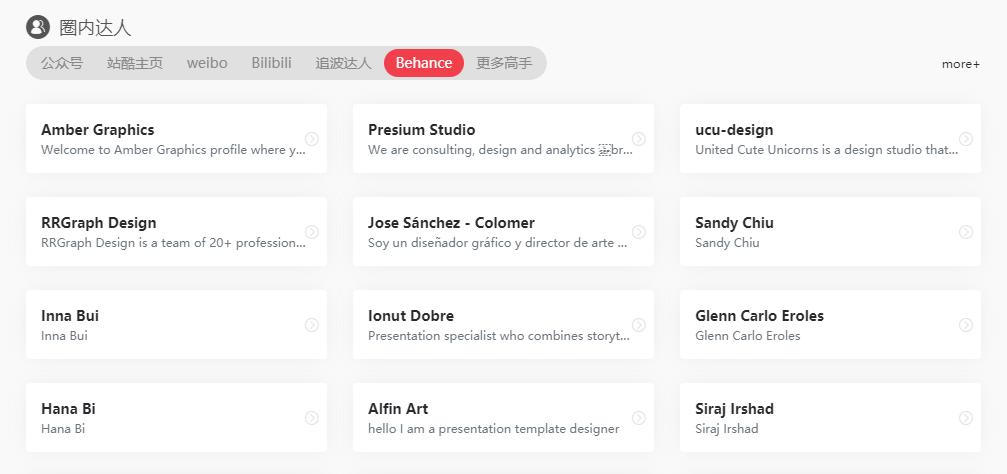Image resolution: width=1007 pixels, height=474 pixels.
Task: Click the arrow icon on Sandy Chiu card
Action: coord(966,232)
